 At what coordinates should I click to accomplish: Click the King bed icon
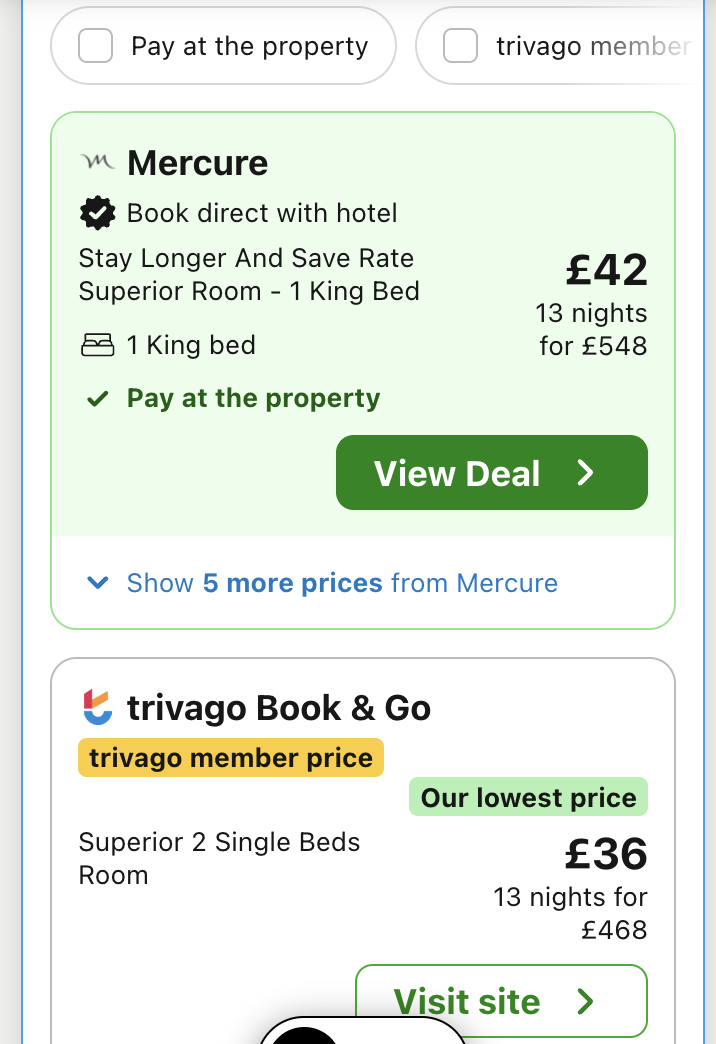(97, 346)
